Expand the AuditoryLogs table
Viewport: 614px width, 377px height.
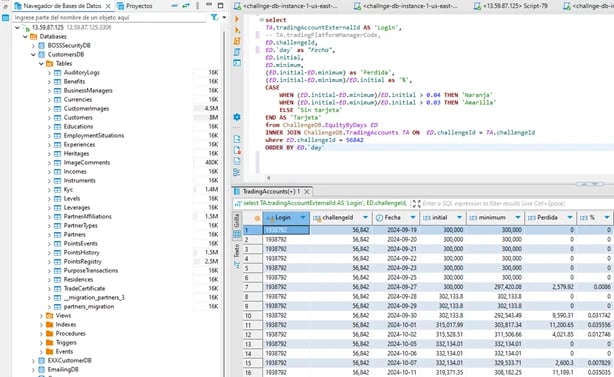(49, 72)
